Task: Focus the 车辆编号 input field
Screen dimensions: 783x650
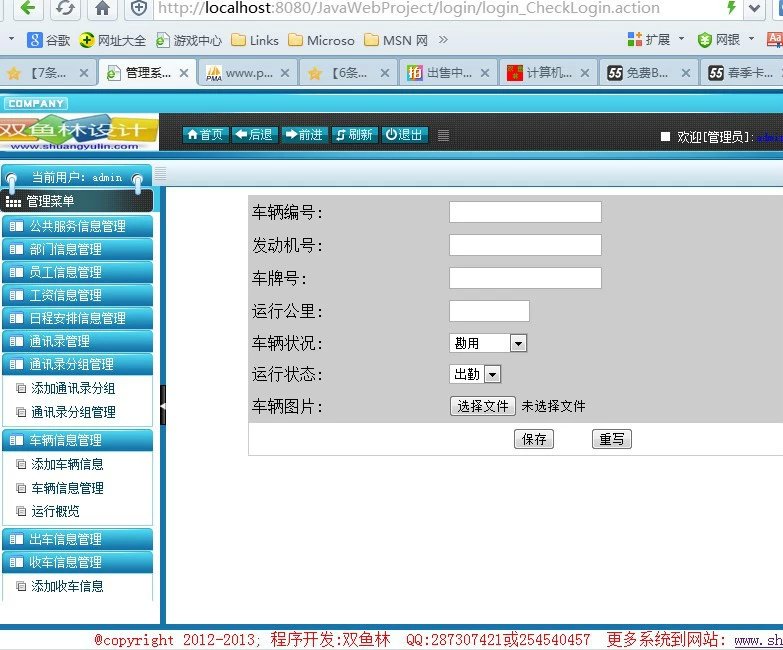Action: point(525,212)
